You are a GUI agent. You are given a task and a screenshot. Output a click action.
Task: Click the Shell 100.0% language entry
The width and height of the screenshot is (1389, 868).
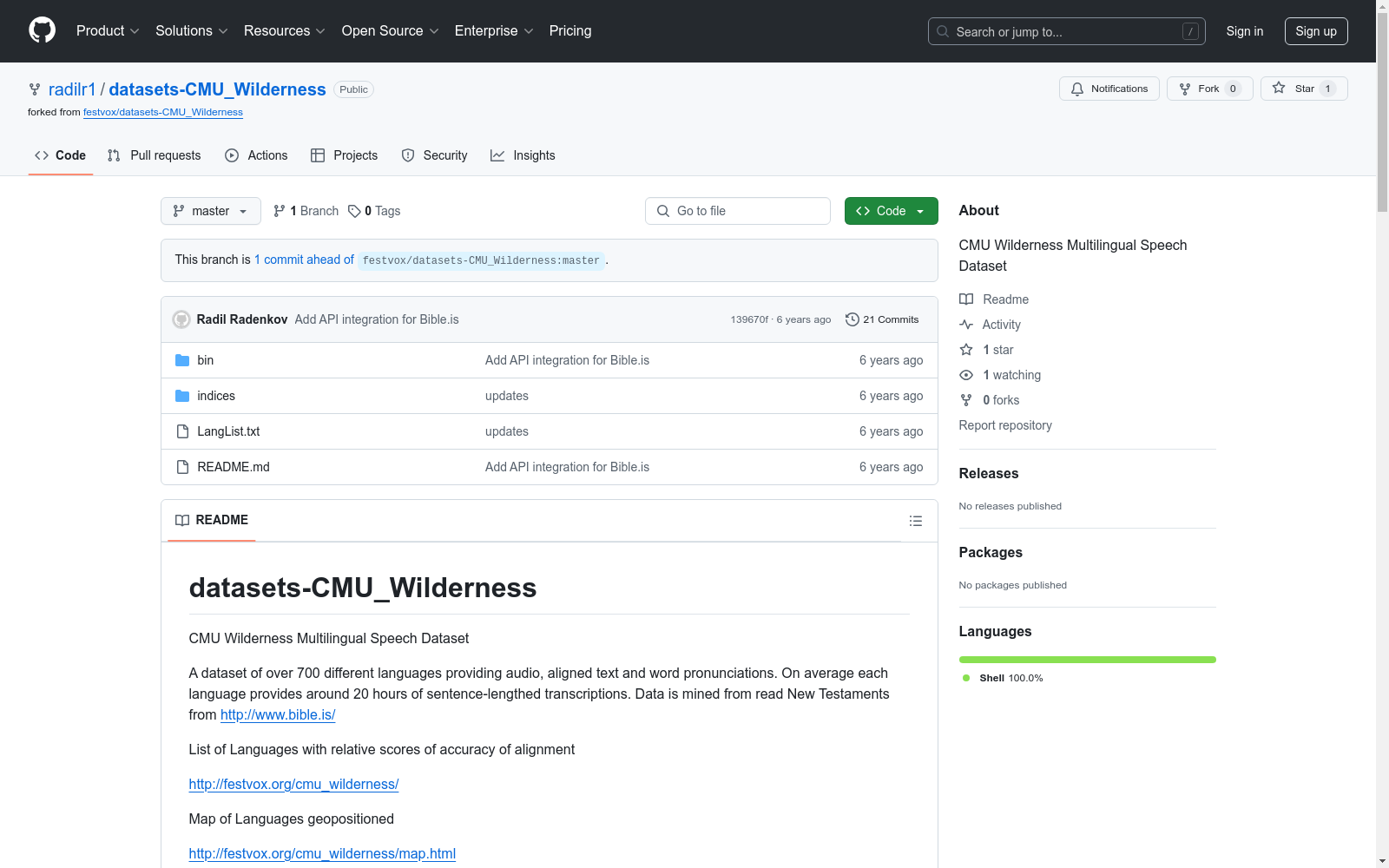[1003, 678]
